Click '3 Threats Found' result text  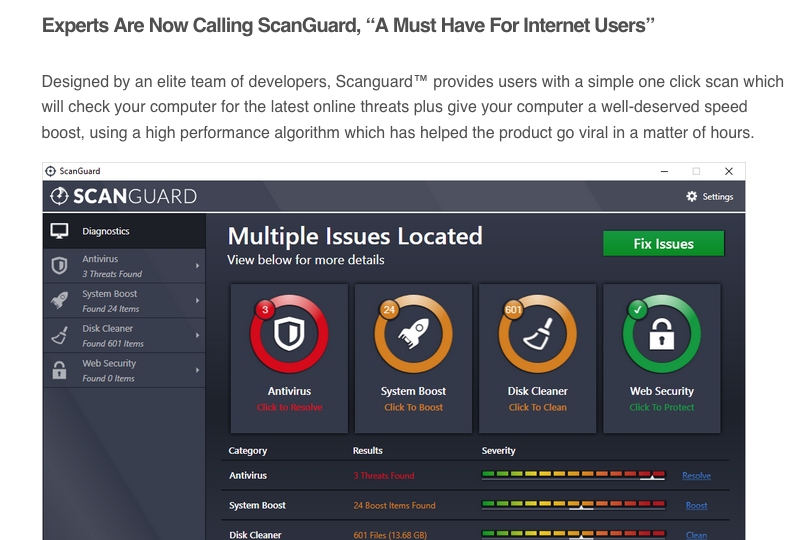[x=384, y=475]
